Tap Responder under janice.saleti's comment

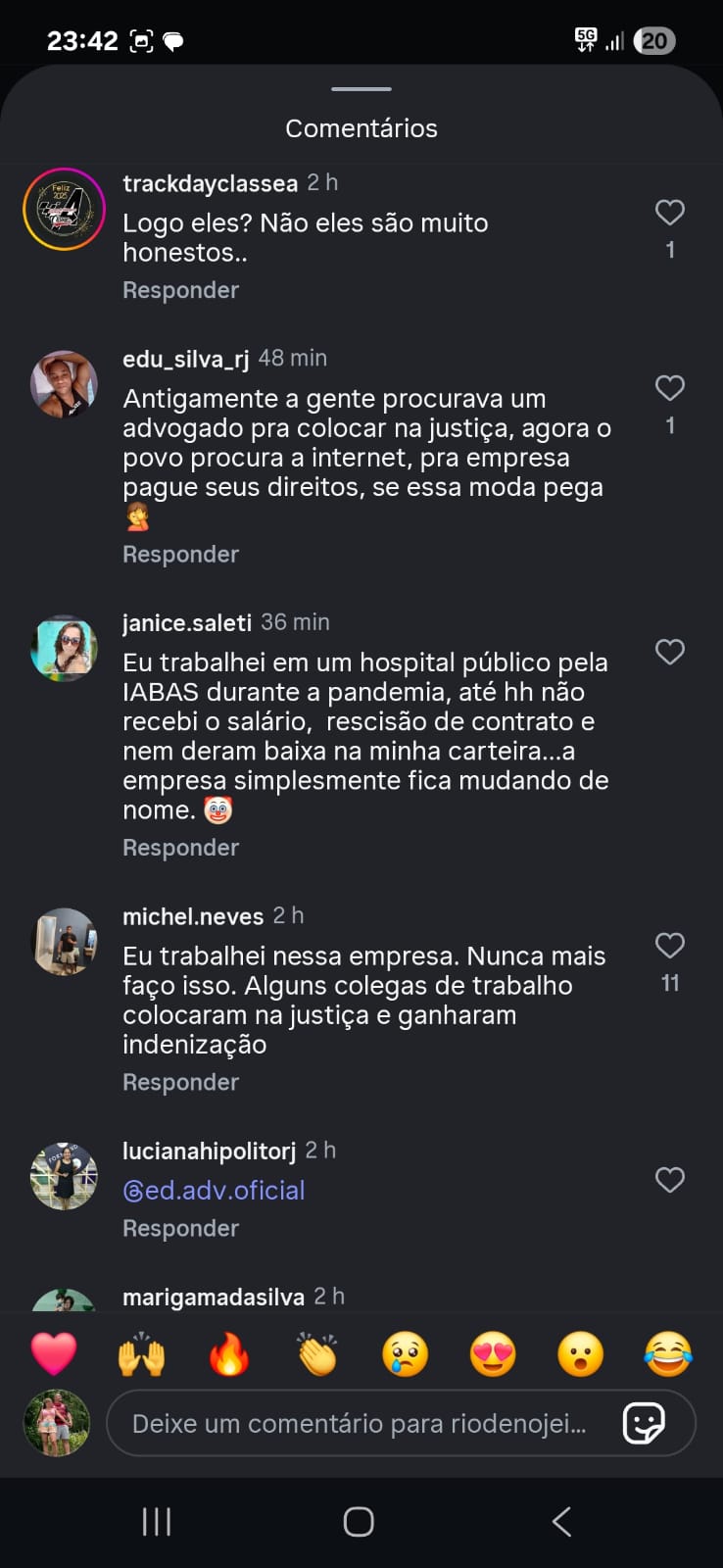(x=180, y=848)
